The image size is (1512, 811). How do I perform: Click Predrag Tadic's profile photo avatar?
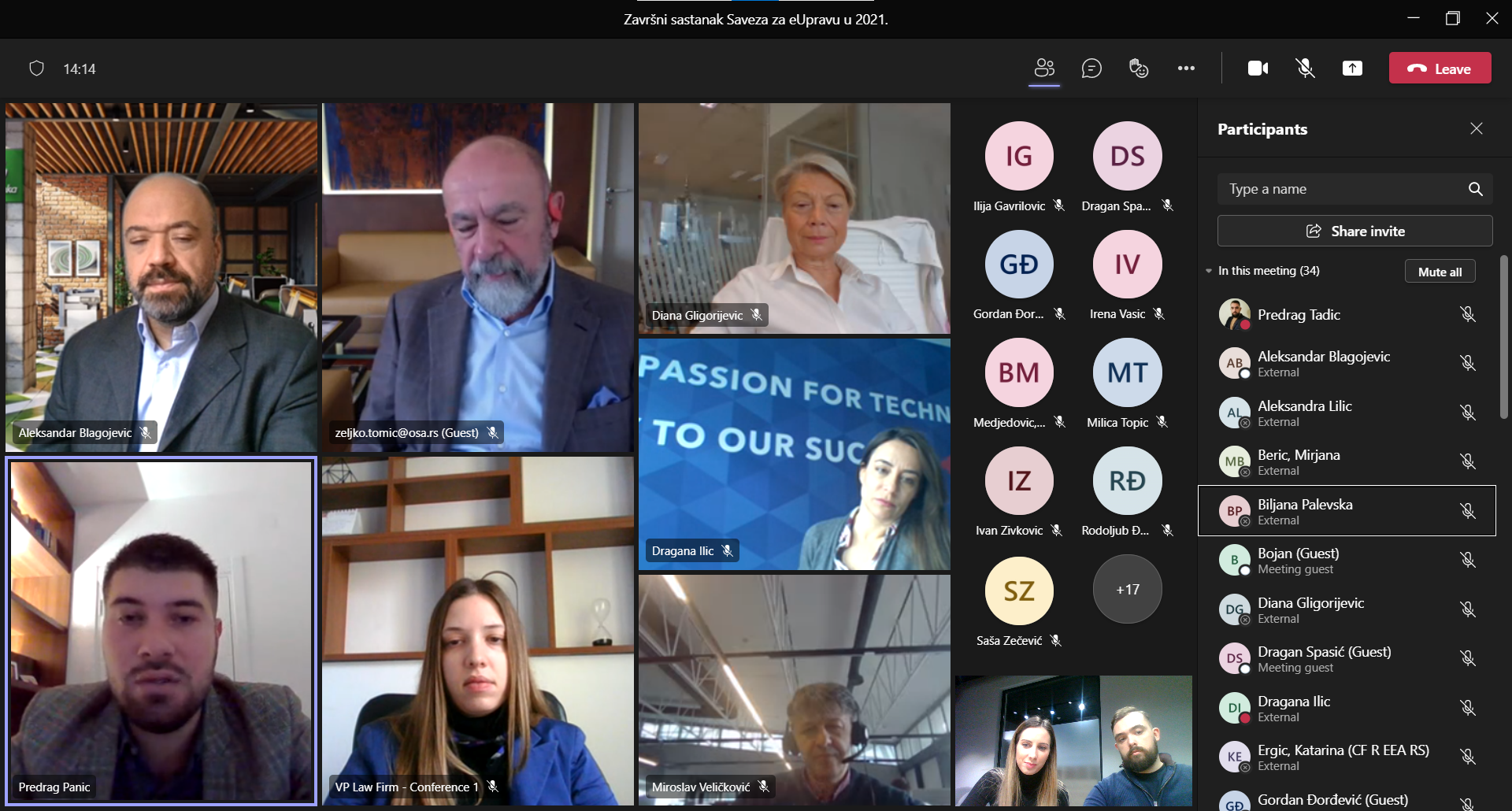point(1234,314)
